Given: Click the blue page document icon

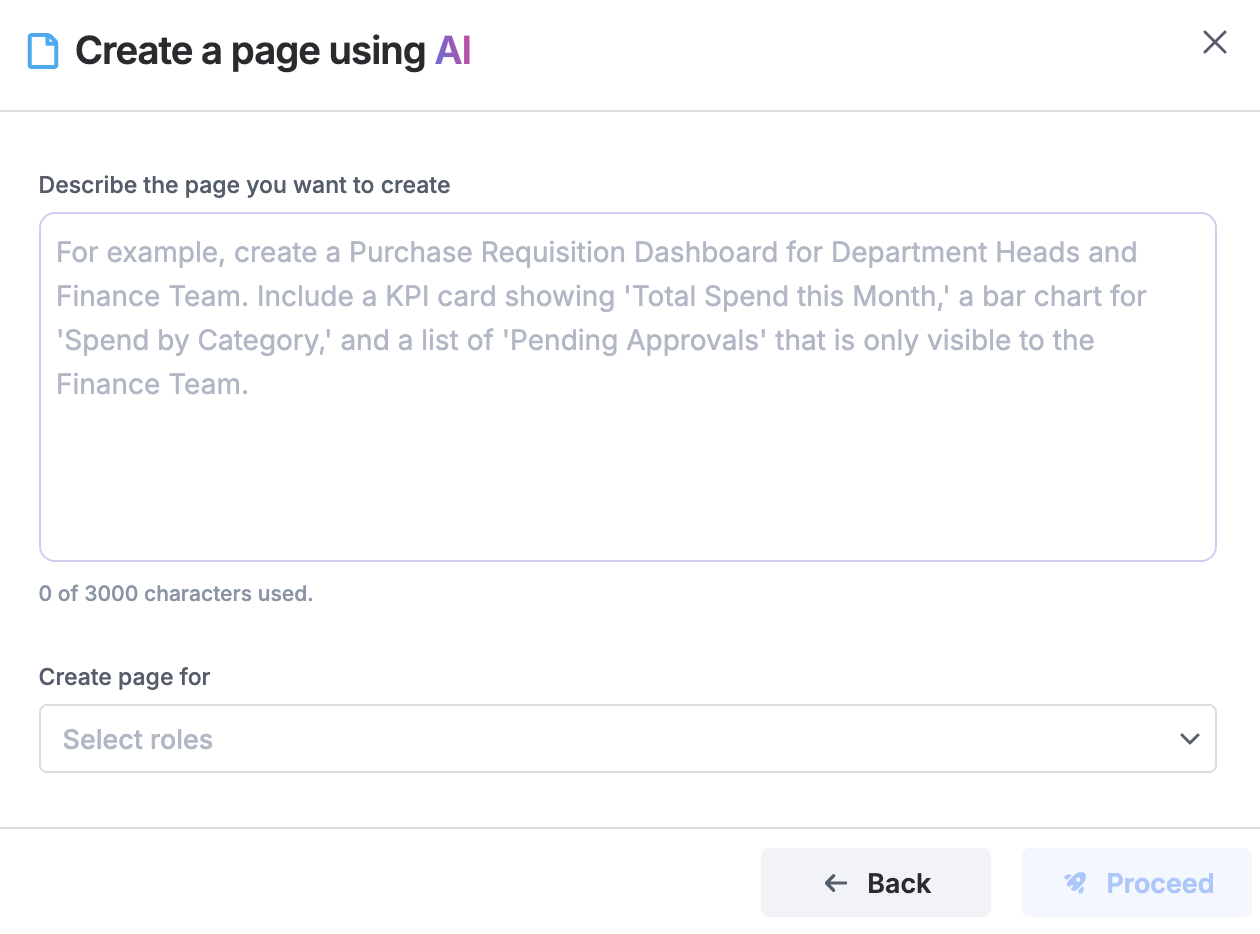Looking at the screenshot, I should 43,51.
